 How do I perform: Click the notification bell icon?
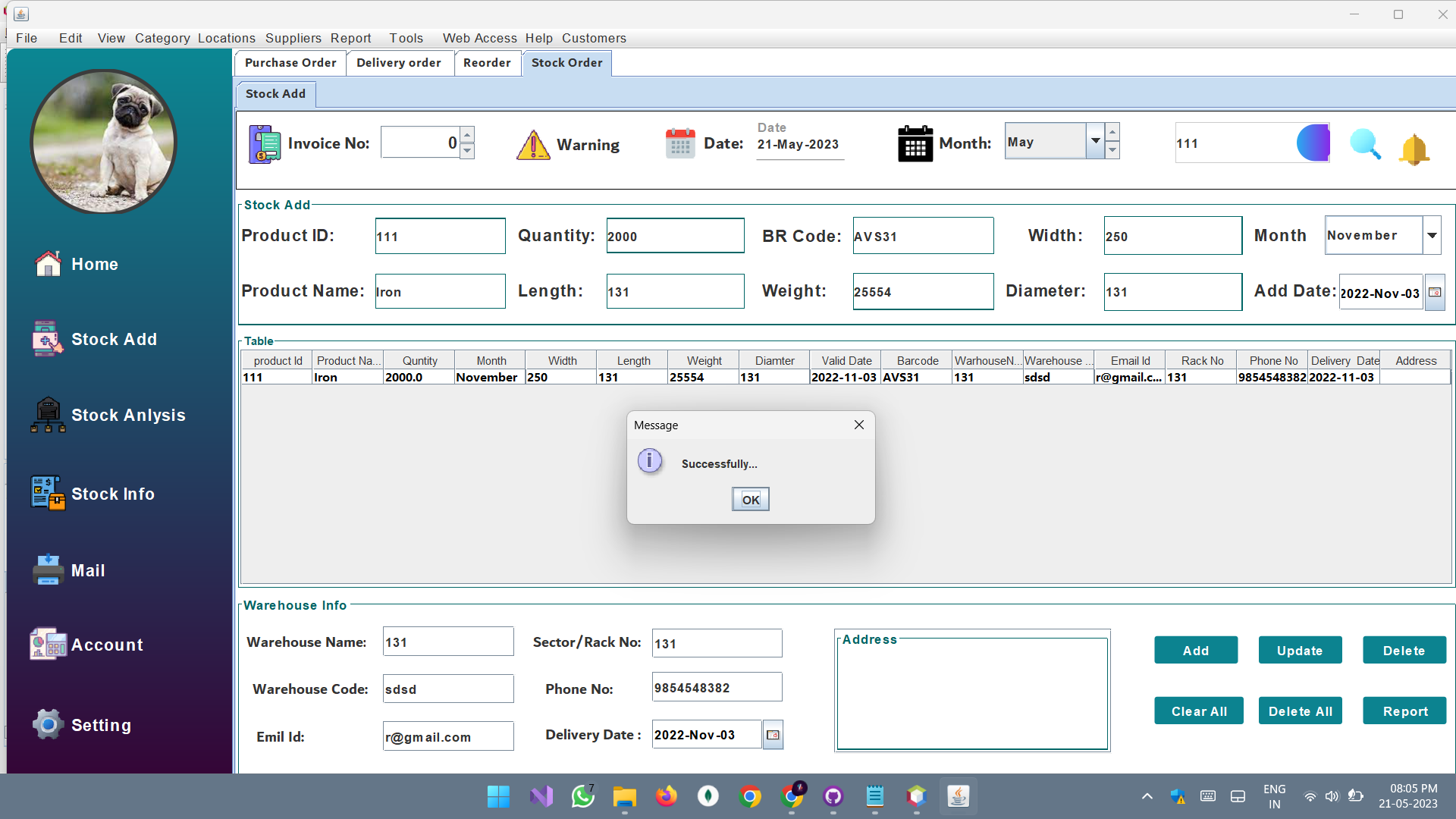click(x=1415, y=149)
